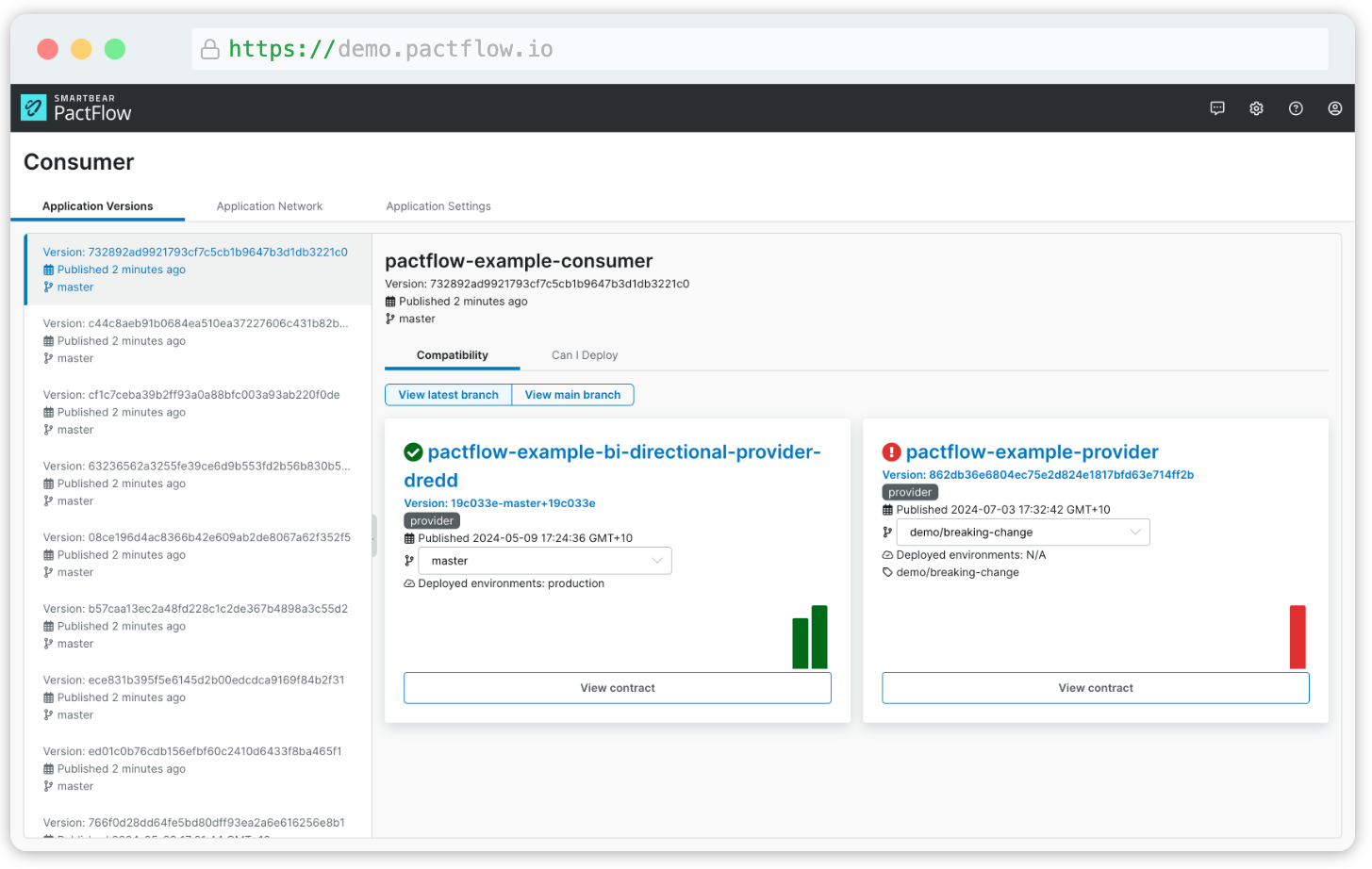Click the tag icon beside demo/breaking-change
The height and width of the screenshot is (869, 1372).
pyautogui.click(x=887, y=572)
